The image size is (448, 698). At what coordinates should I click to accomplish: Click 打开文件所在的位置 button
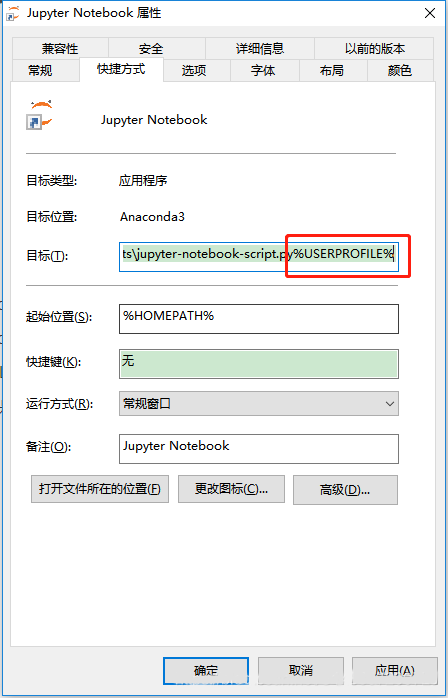100,489
